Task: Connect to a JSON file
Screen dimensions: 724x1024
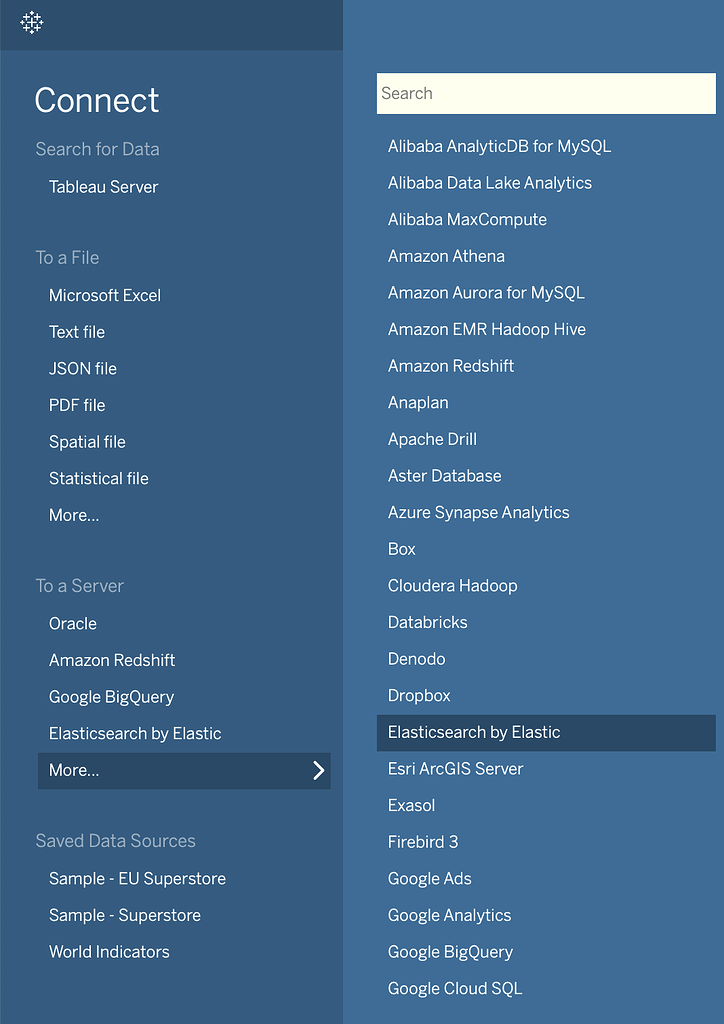Action: click(83, 368)
